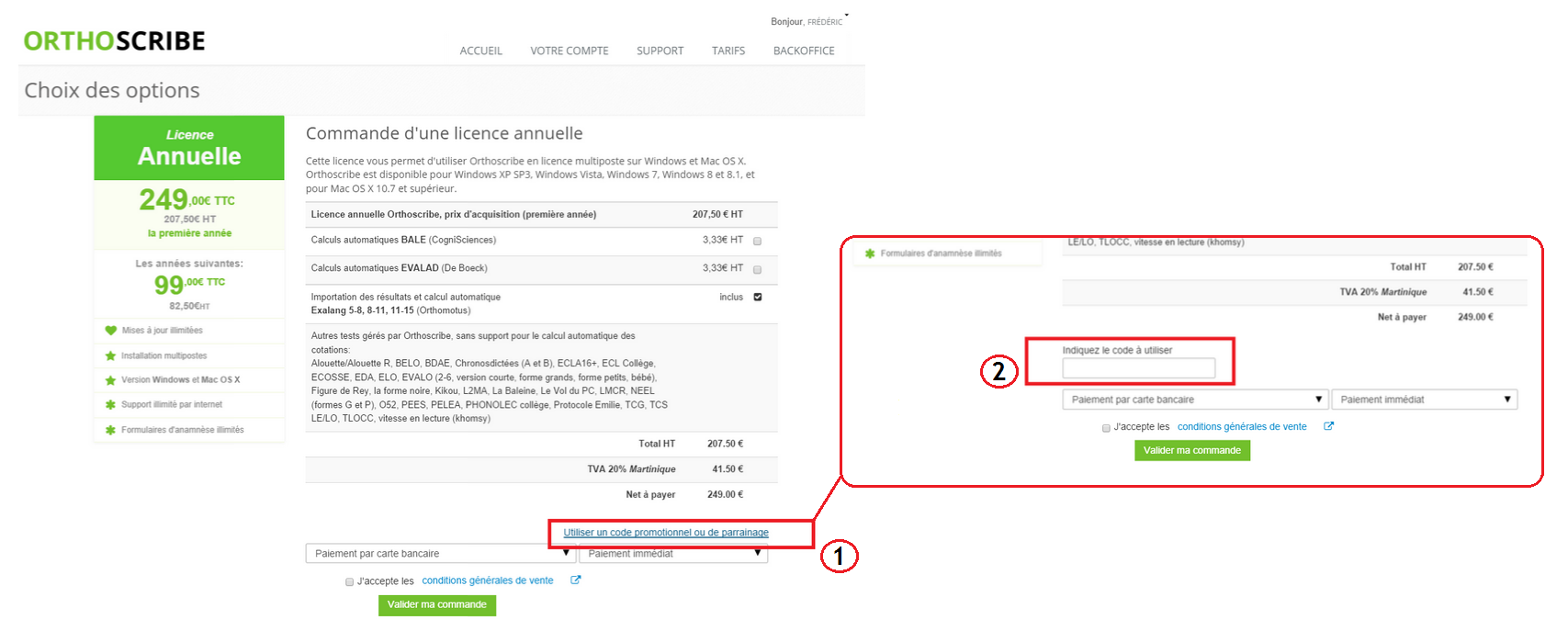Viewport: 1568px width, 631px height.
Task: Open Paiement par carte bancaire dropdown in the zoomed panel
Action: pos(1194,400)
